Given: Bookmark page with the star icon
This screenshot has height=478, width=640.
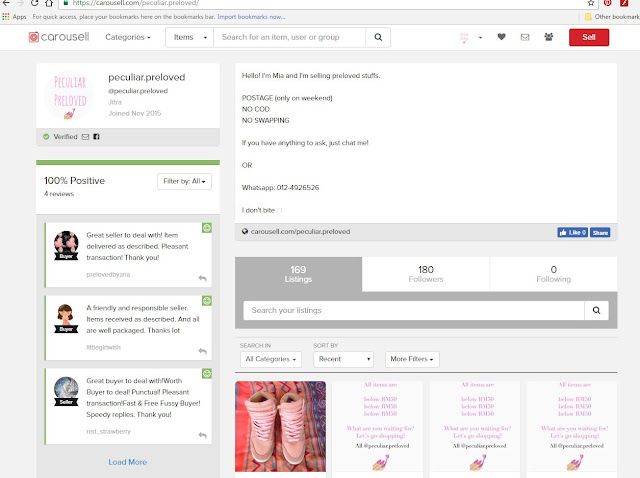Looking at the screenshot, I should pos(591,3).
